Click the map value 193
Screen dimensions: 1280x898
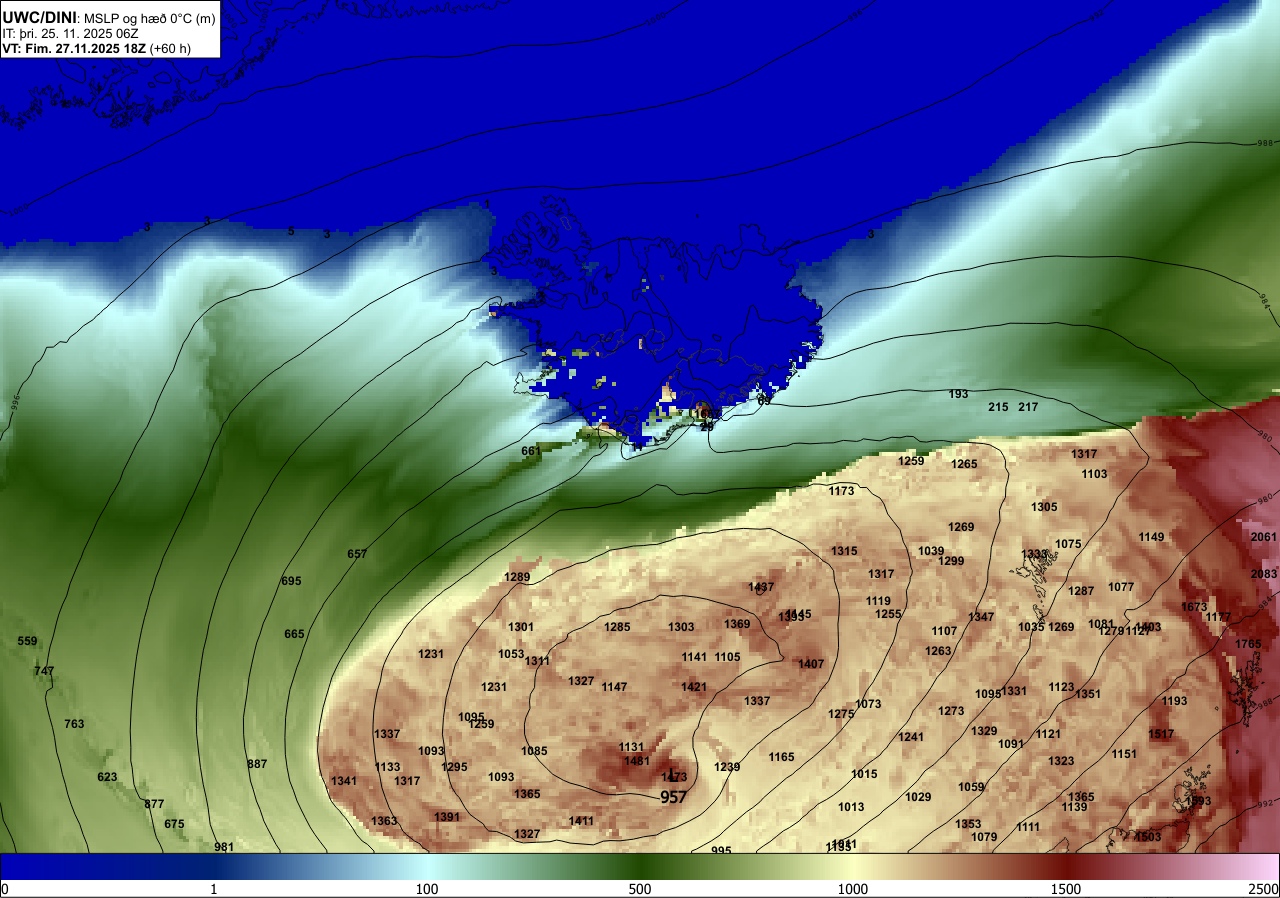point(958,394)
